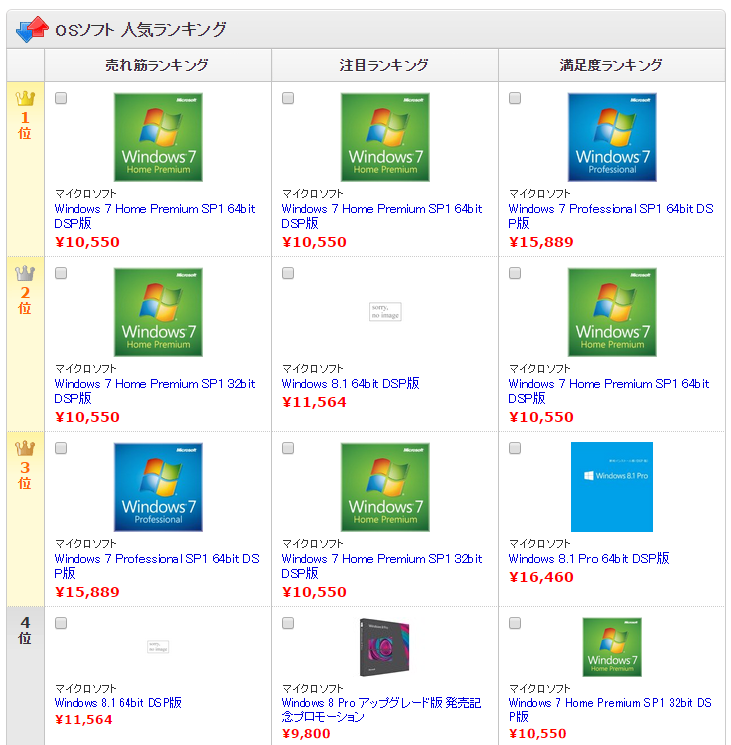
Task: Click the red-blue arrows ranking icon in the header
Action: (x=32, y=29)
